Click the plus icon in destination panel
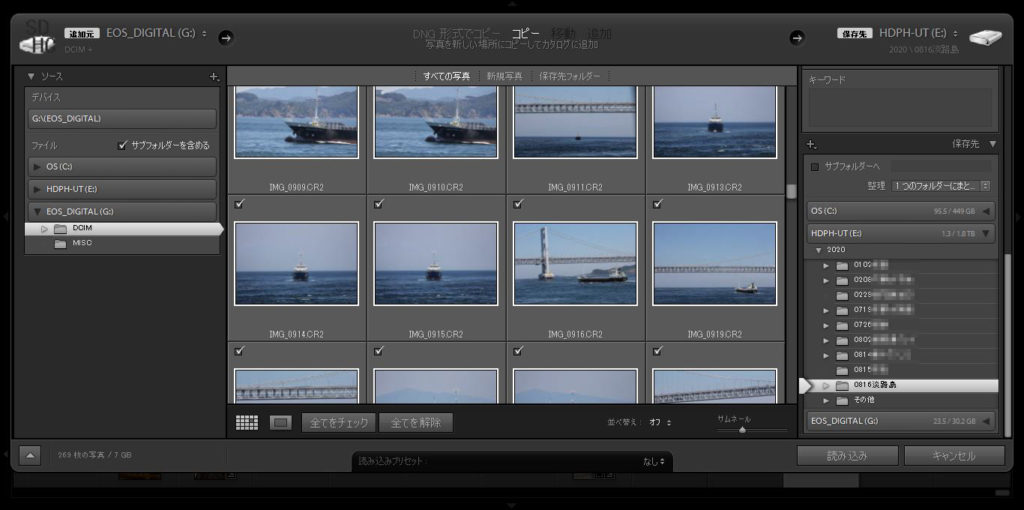Viewport: 1024px width, 510px height. pos(811,144)
